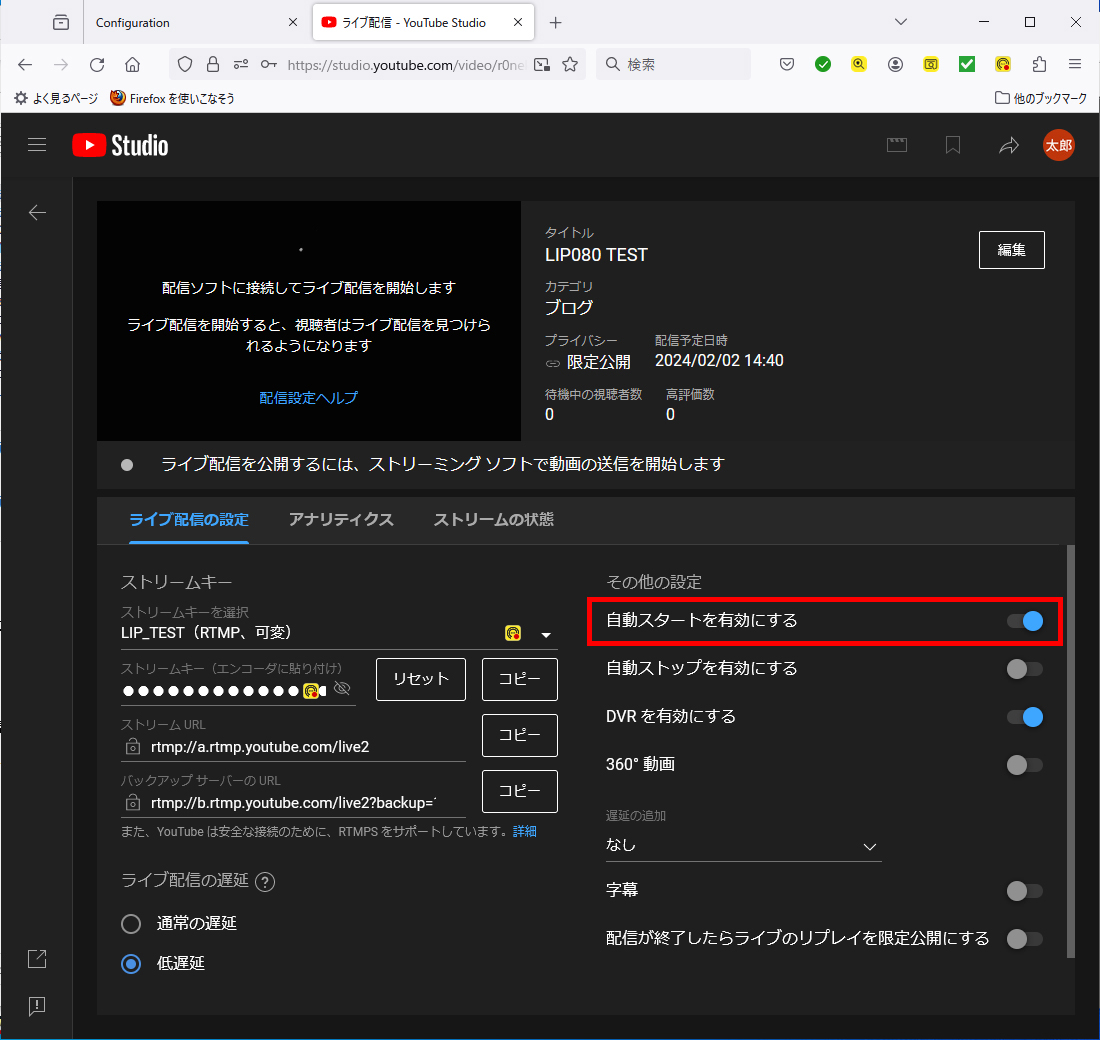This screenshot has height=1040, width=1100.
Task: Click the settings panel vertical scrollbar
Action: point(1071,751)
